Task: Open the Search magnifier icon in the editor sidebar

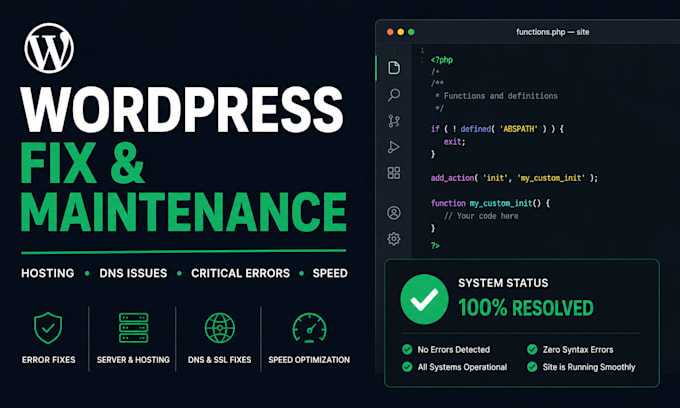Action: tap(394, 95)
